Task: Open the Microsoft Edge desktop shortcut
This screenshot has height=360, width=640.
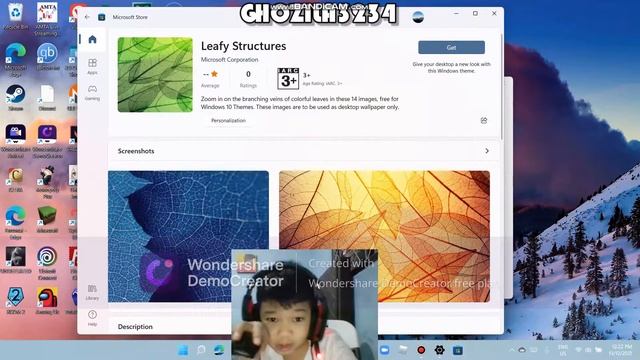Action: point(16,59)
